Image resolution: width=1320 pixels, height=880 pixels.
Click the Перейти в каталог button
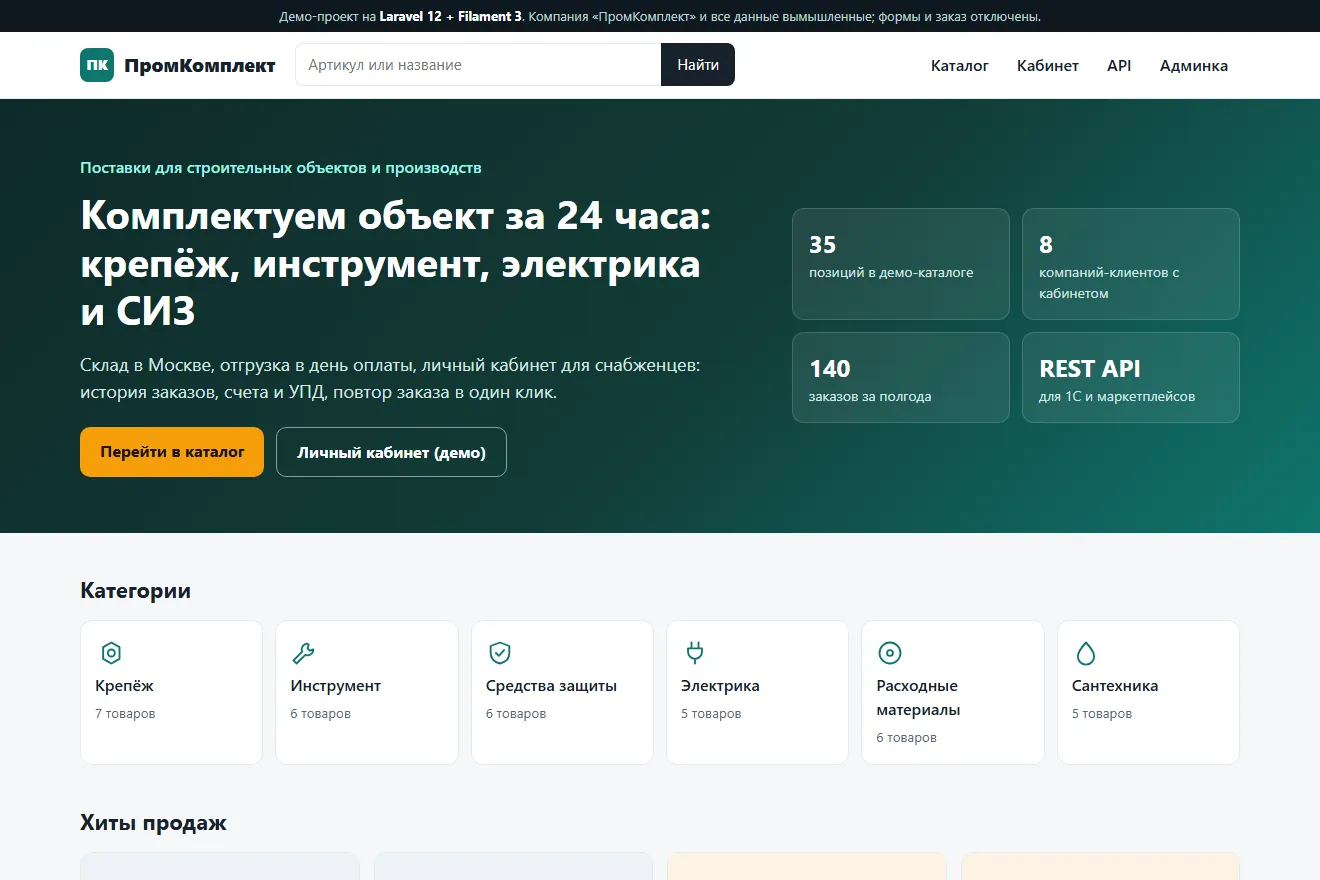click(172, 452)
